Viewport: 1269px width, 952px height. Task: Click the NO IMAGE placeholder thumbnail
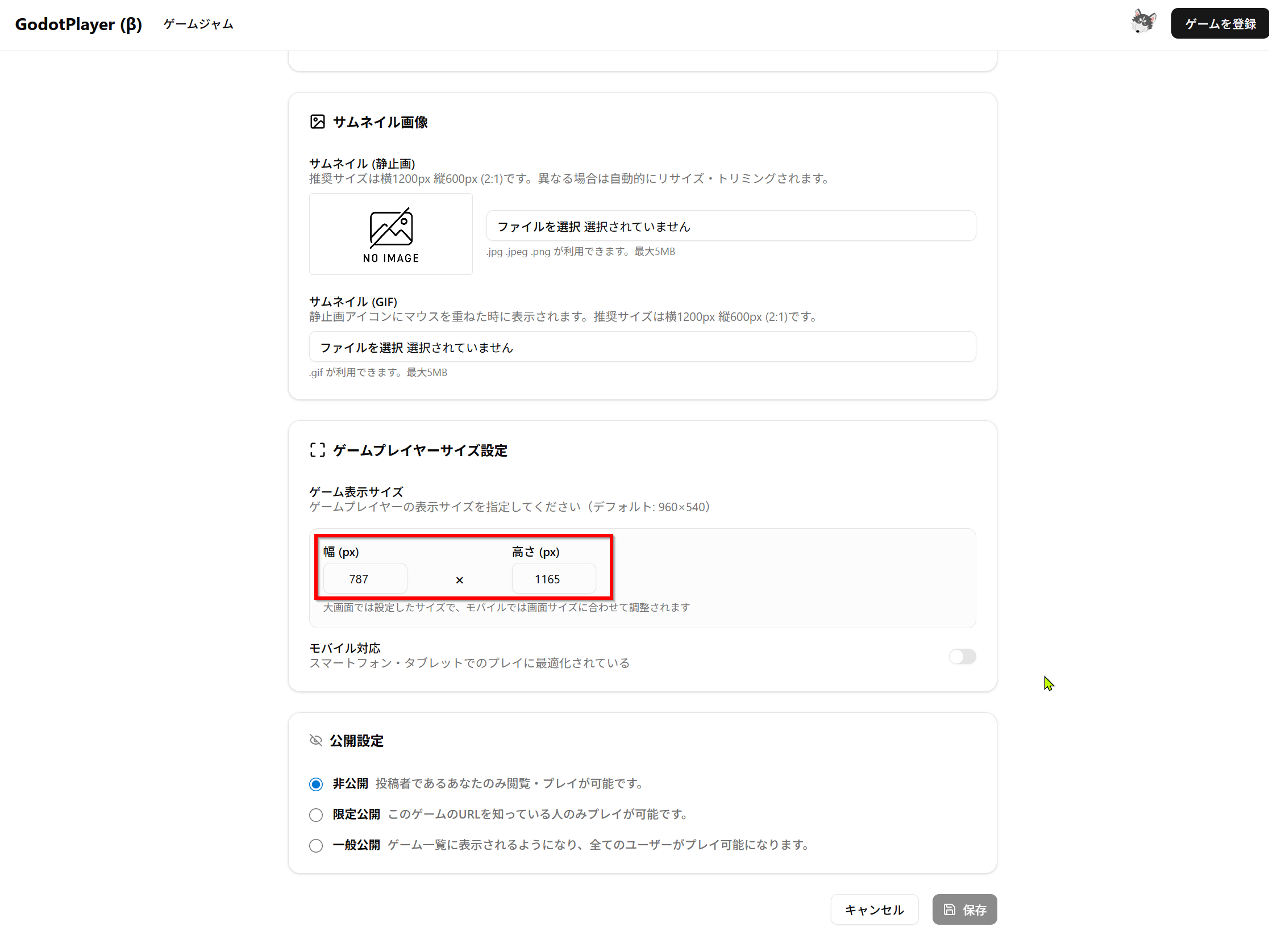pyautogui.click(x=390, y=234)
